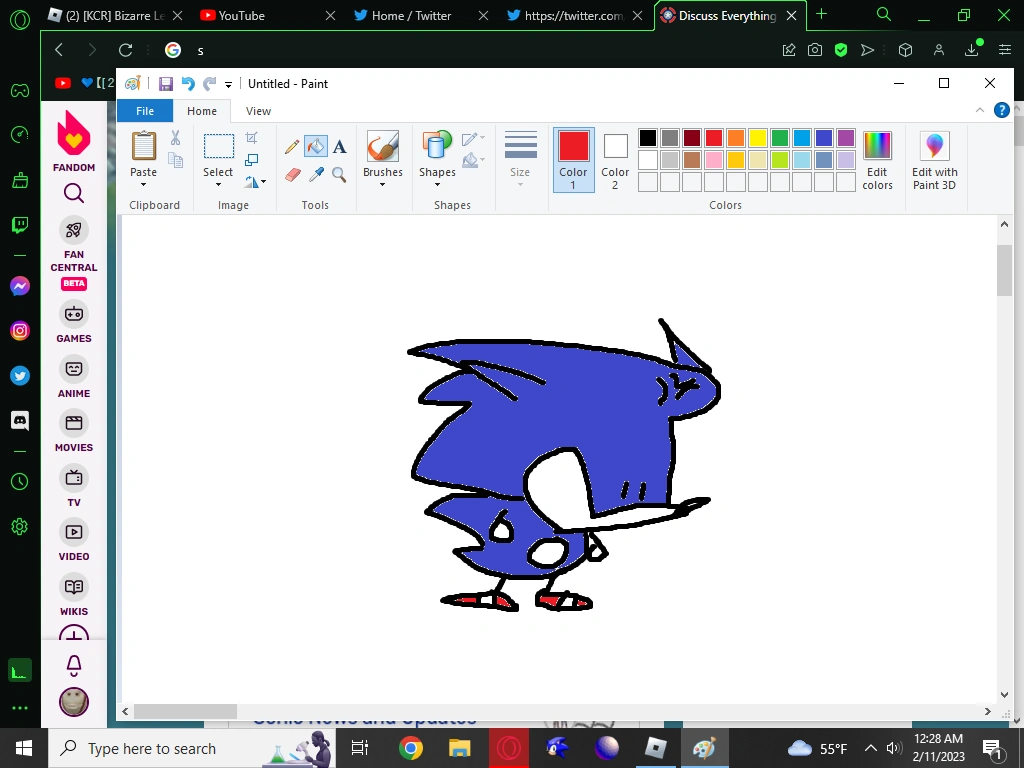Pick the yellow color swatch
The image size is (1024, 768).
pyautogui.click(x=758, y=138)
